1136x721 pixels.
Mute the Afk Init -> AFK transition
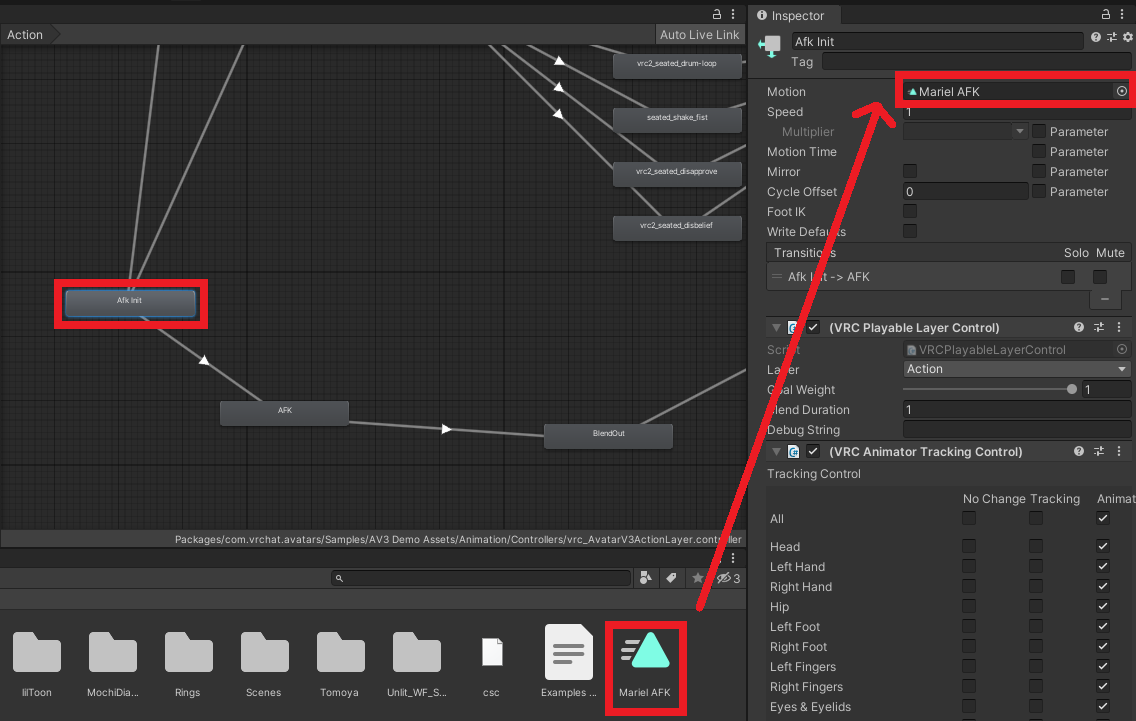coord(1100,277)
